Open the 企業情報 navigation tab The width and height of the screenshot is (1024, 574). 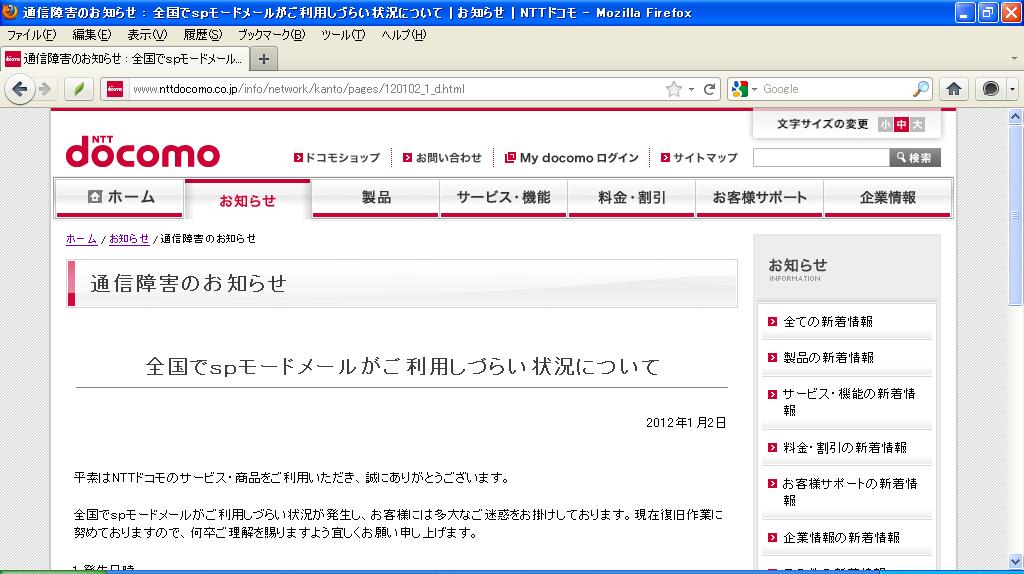point(888,197)
